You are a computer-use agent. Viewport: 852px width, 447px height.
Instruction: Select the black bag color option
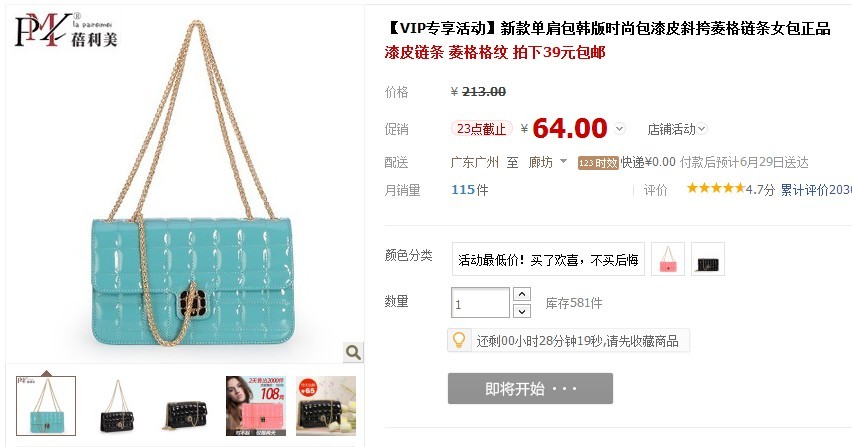tap(707, 259)
